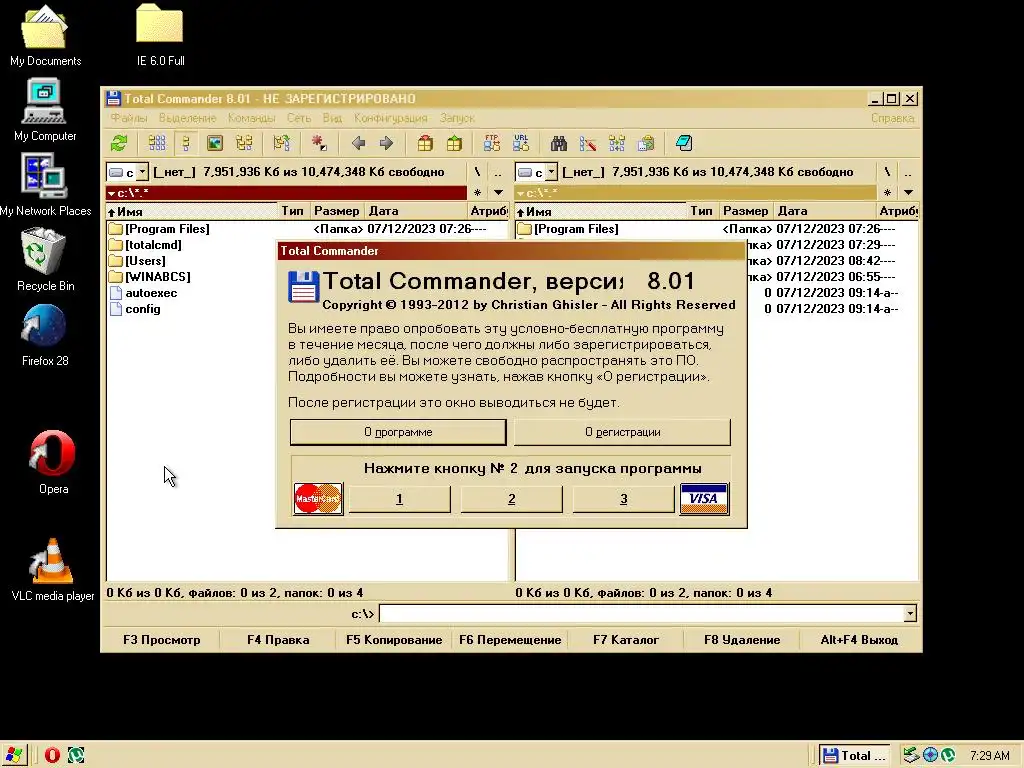The image size is (1024, 768).
Task: Click the pack files toolbar icon
Action: point(425,143)
